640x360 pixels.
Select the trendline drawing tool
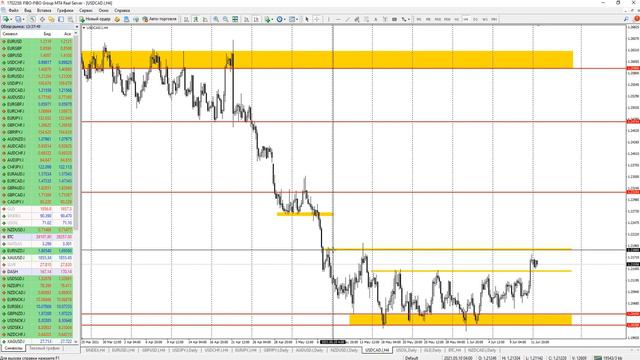348,19
